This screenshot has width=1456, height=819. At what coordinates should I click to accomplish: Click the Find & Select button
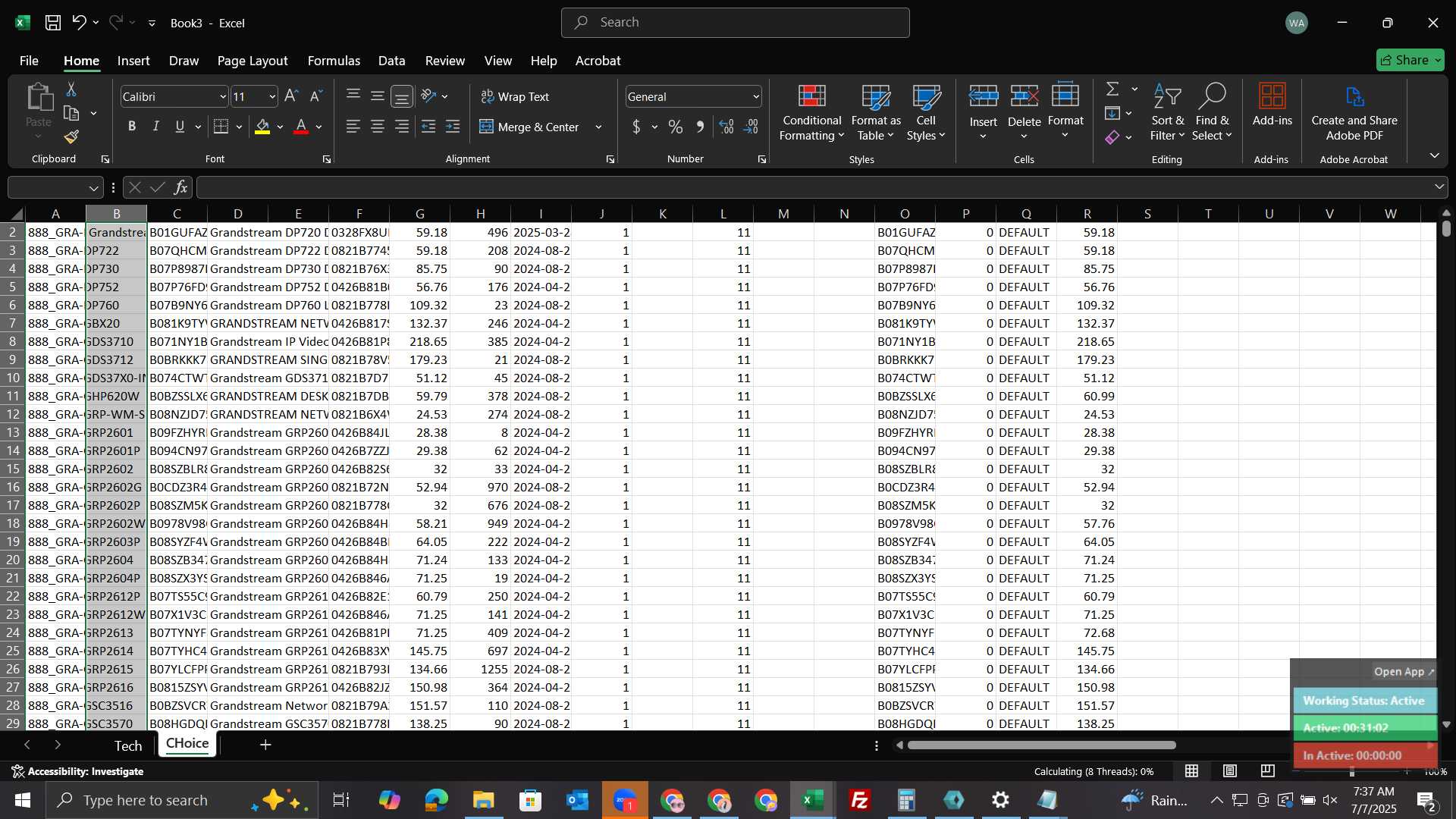[1212, 112]
